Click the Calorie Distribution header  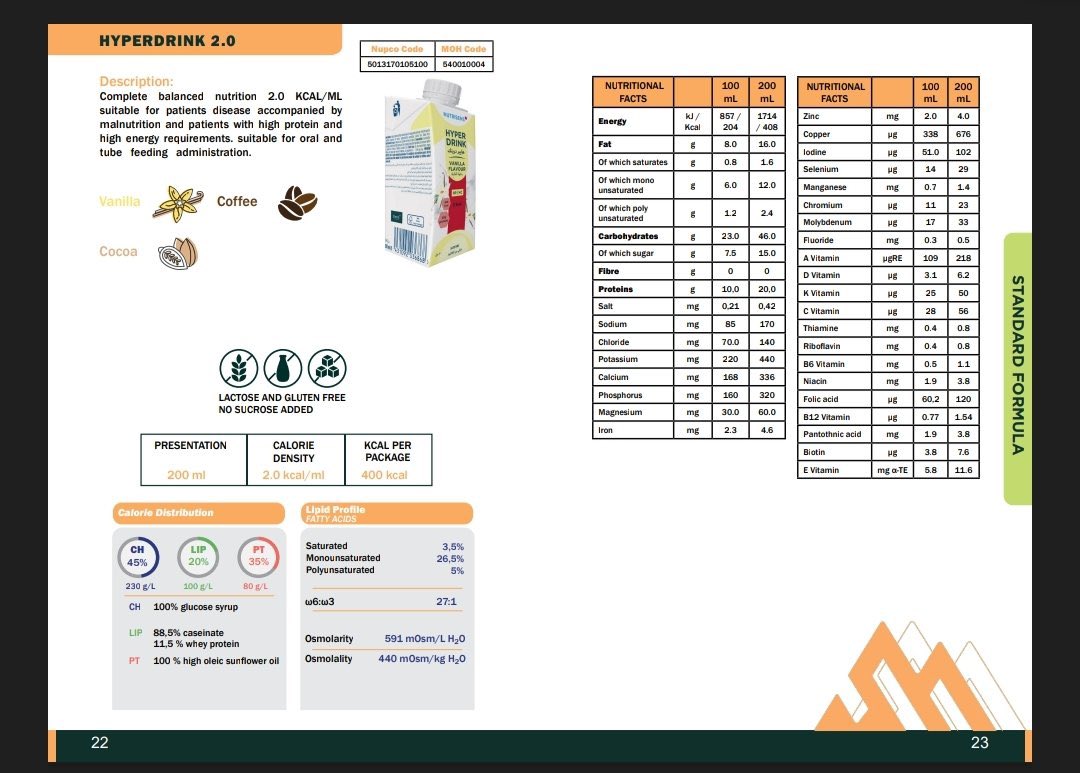coord(198,513)
